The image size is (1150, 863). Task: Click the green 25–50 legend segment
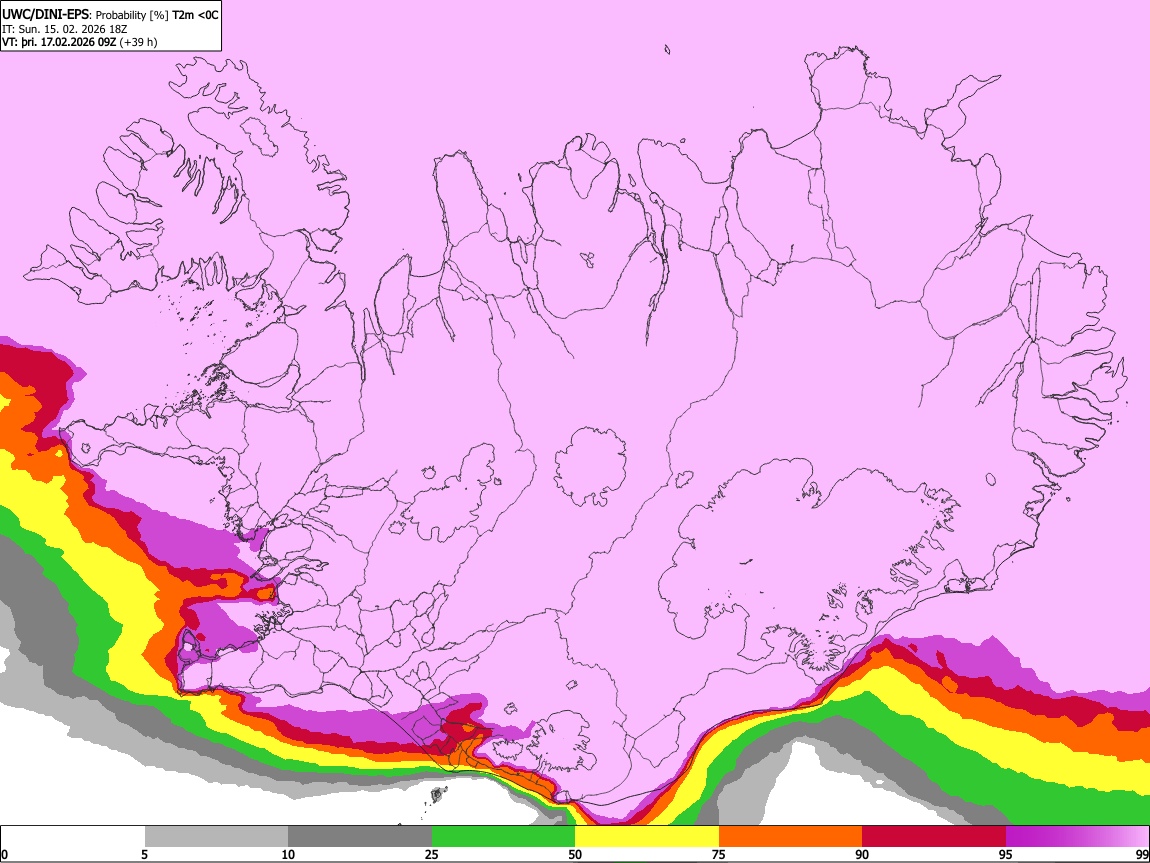pyautogui.click(x=503, y=837)
